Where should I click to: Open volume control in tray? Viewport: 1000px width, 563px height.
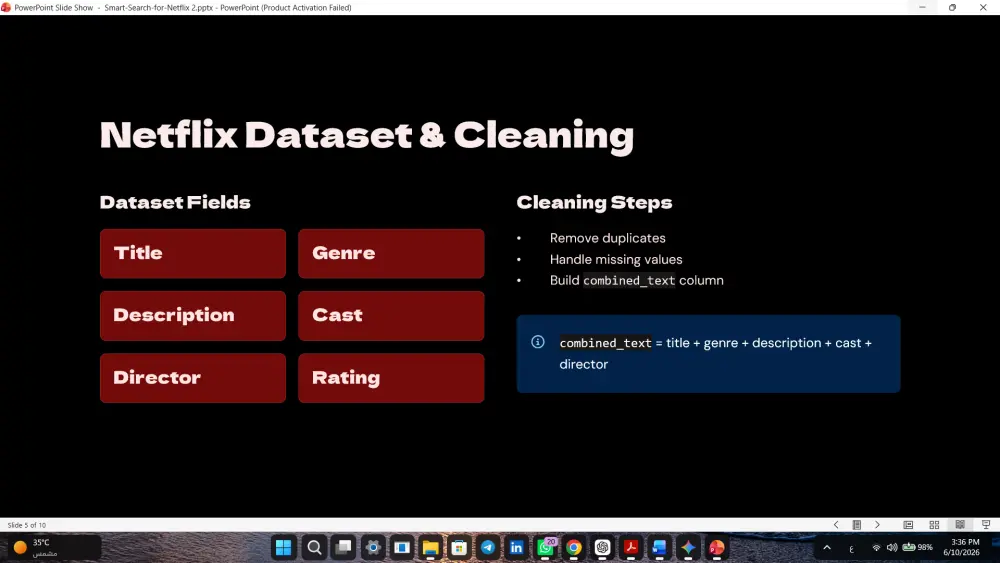[x=892, y=547]
